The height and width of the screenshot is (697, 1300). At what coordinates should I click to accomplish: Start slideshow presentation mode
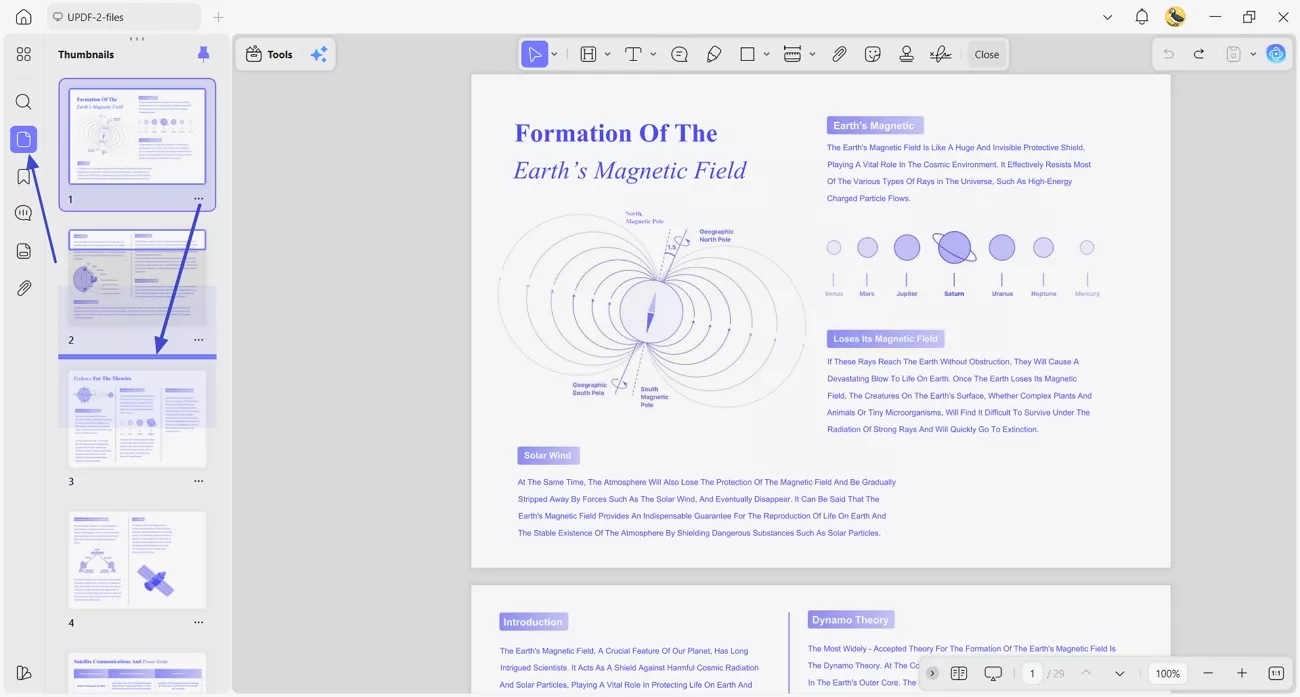click(991, 673)
